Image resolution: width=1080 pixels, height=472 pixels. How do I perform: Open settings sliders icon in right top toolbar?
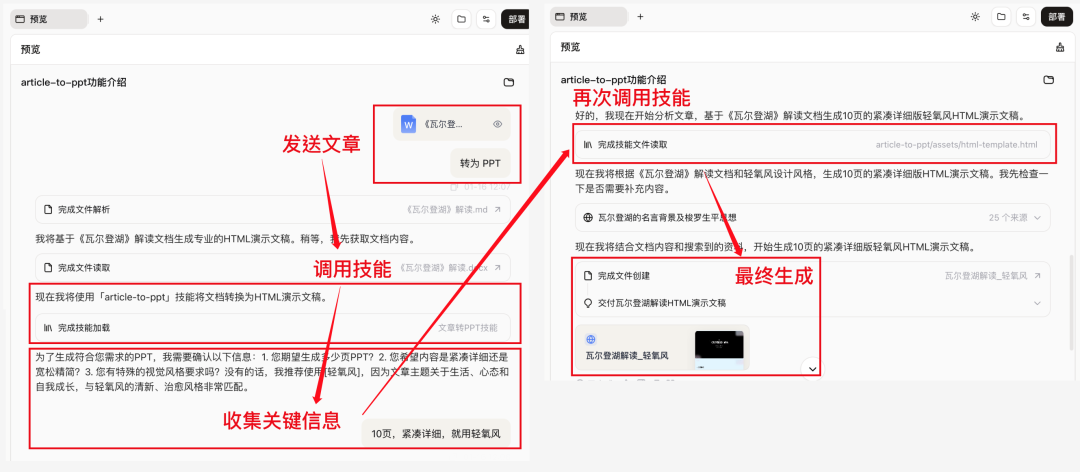(x=1026, y=17)
